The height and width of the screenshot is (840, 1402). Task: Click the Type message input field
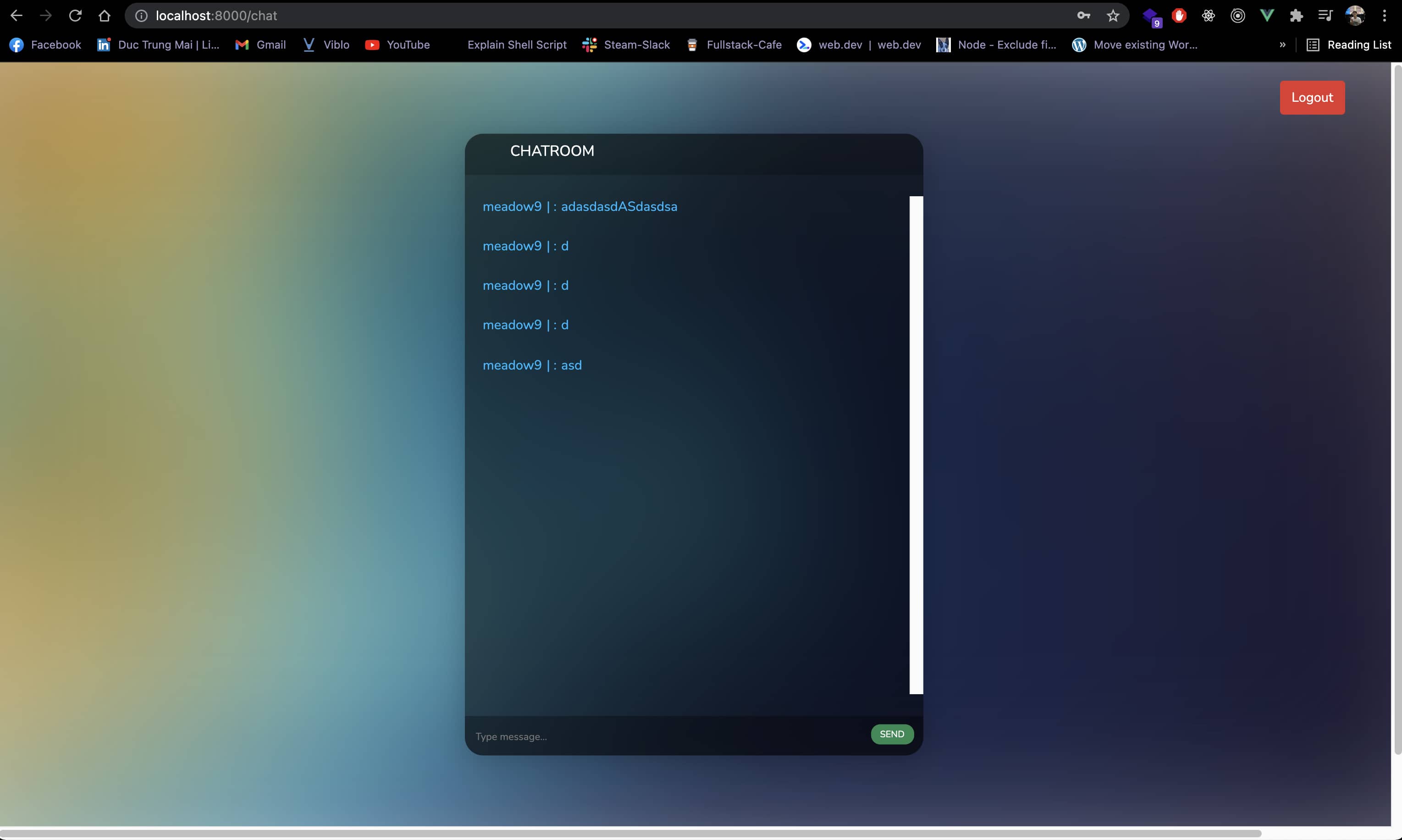(651, 736)
